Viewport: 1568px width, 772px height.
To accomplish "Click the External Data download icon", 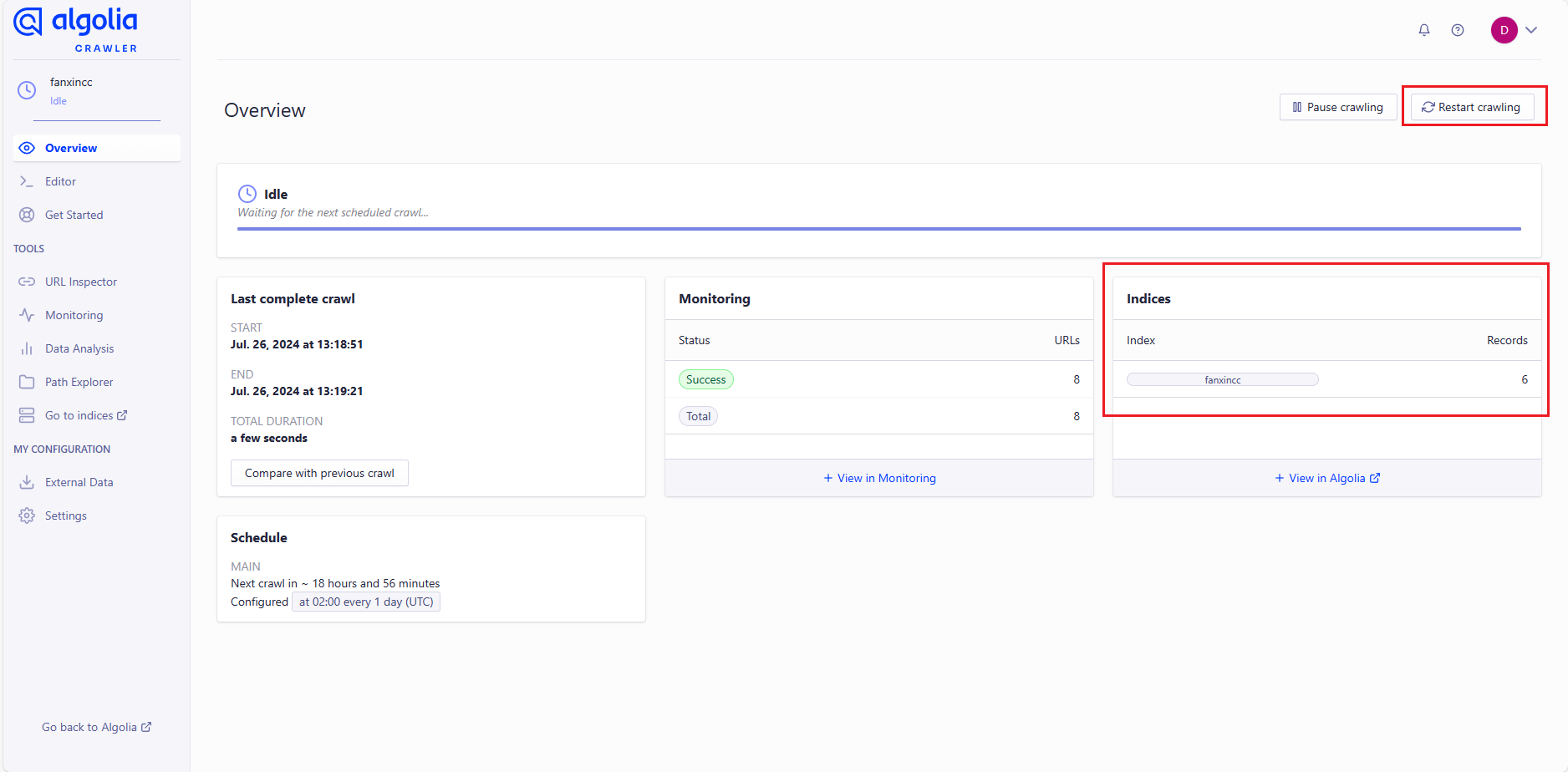I will coord(27,482).
